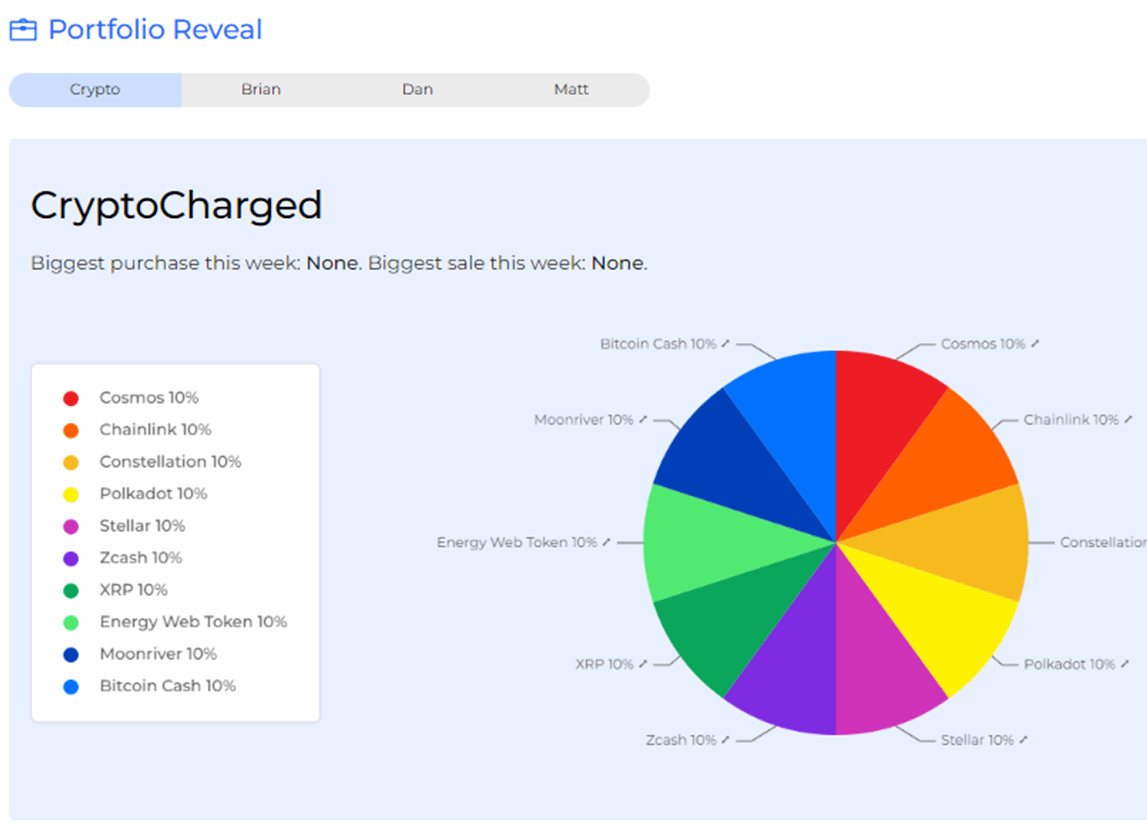The image size is (1147, 836).
Task: Click the red Cosmos legend dot
Action: 71,399
